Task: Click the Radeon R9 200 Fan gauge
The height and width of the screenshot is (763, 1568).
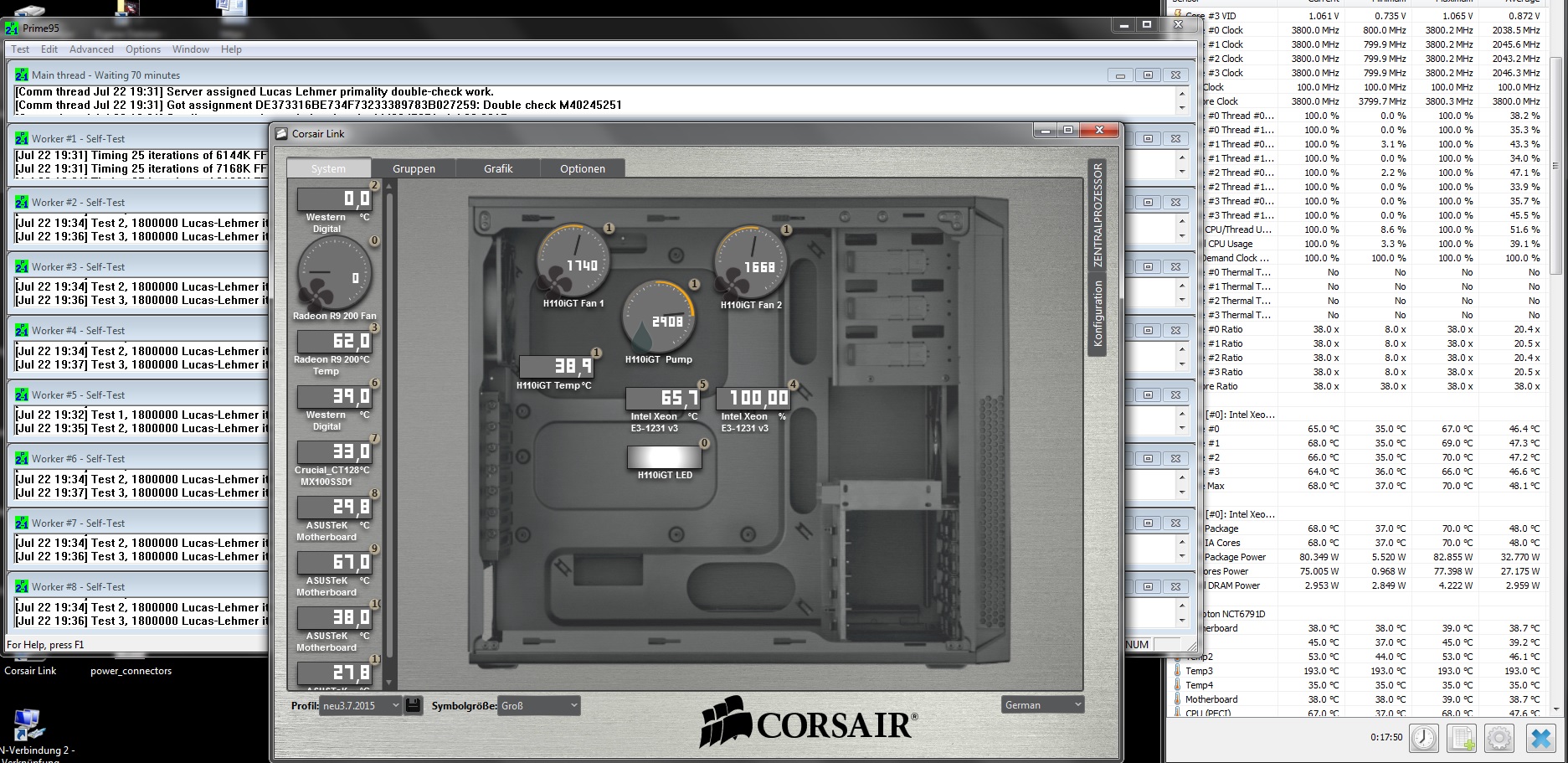Action: (334, 273)
